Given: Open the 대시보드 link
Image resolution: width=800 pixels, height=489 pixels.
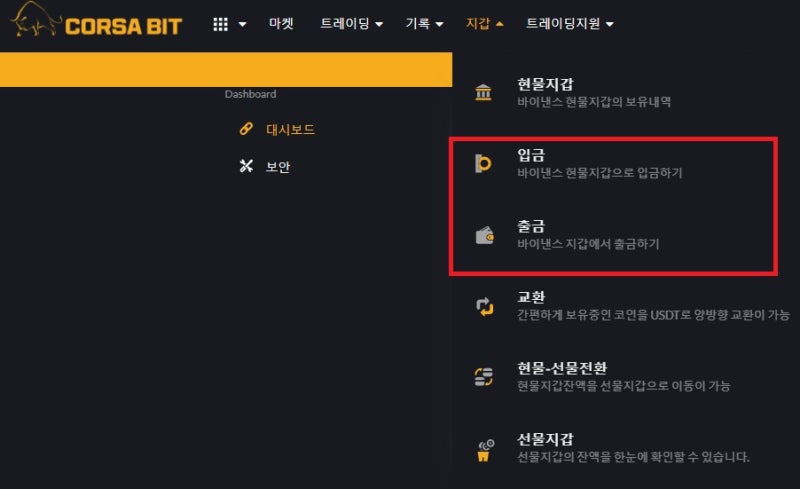Looking at the screenshot, I should click(x=290, y=130).
